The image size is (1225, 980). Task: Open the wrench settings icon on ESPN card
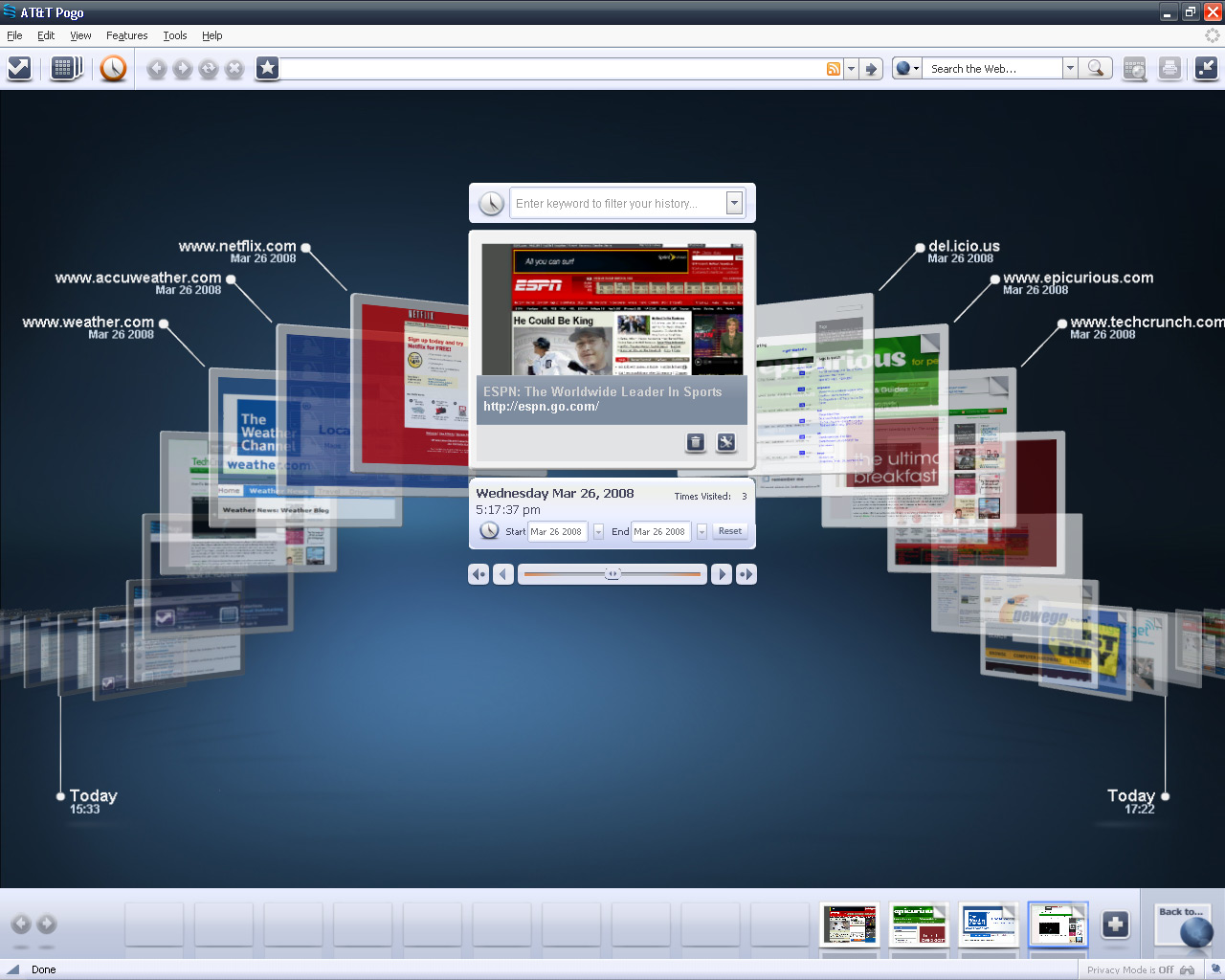point(726,442)
